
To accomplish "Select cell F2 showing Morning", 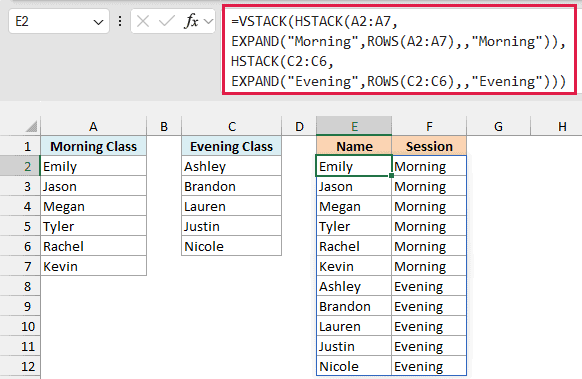I will 429,166.
